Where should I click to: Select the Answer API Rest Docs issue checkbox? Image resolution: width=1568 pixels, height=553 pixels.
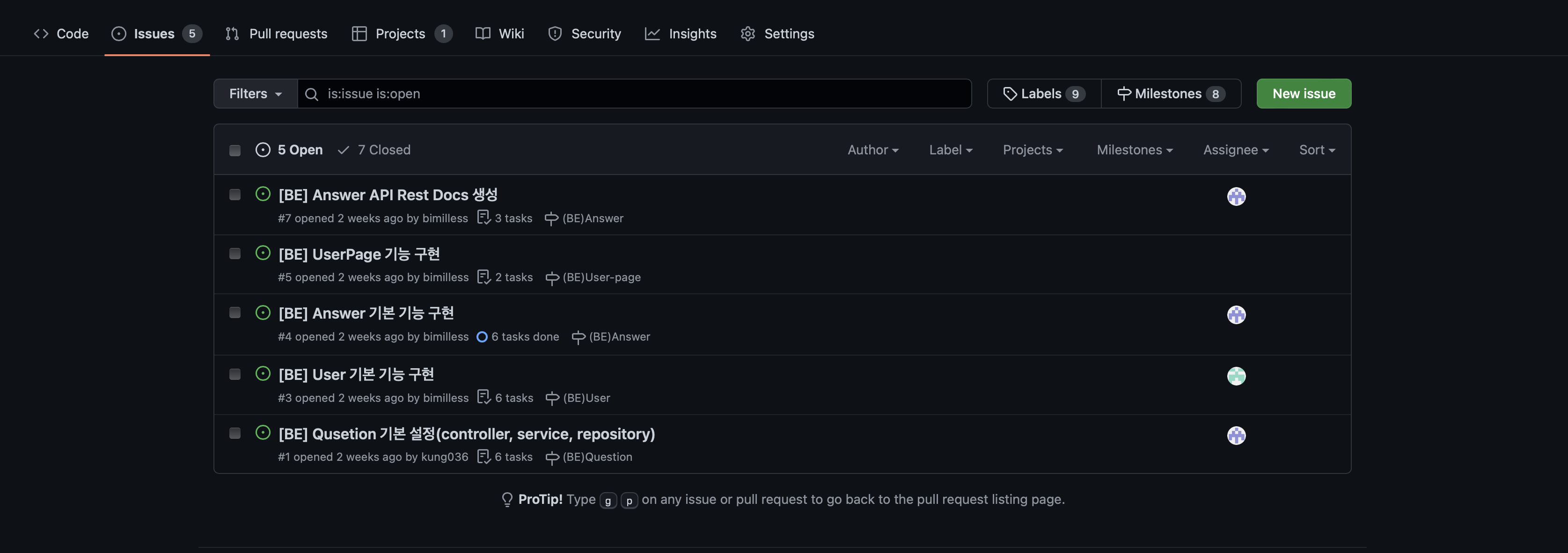(x=235, y=195)
